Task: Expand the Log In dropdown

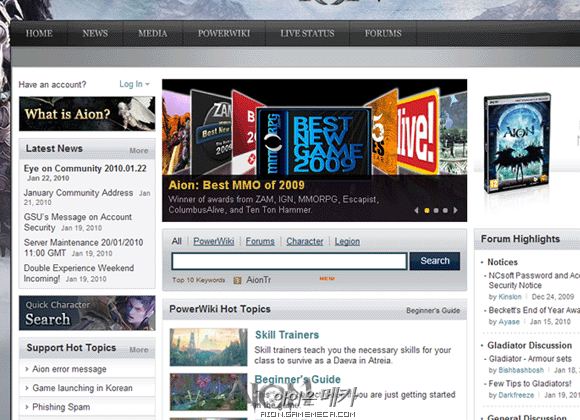Action: point(134,84)
